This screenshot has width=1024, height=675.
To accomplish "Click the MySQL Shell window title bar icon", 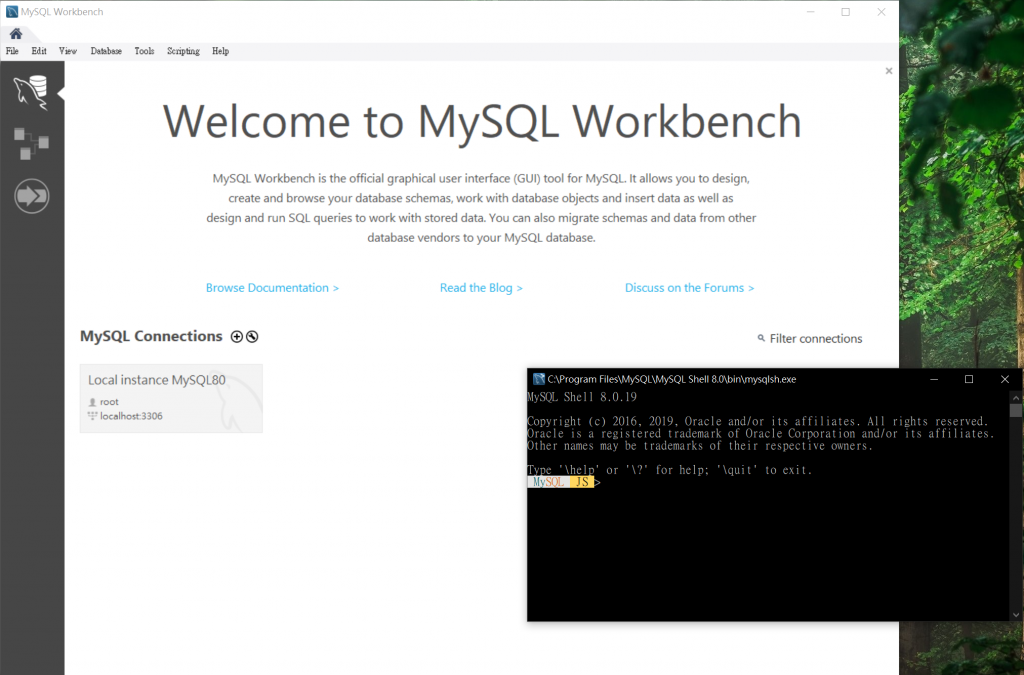I will 539,379.
